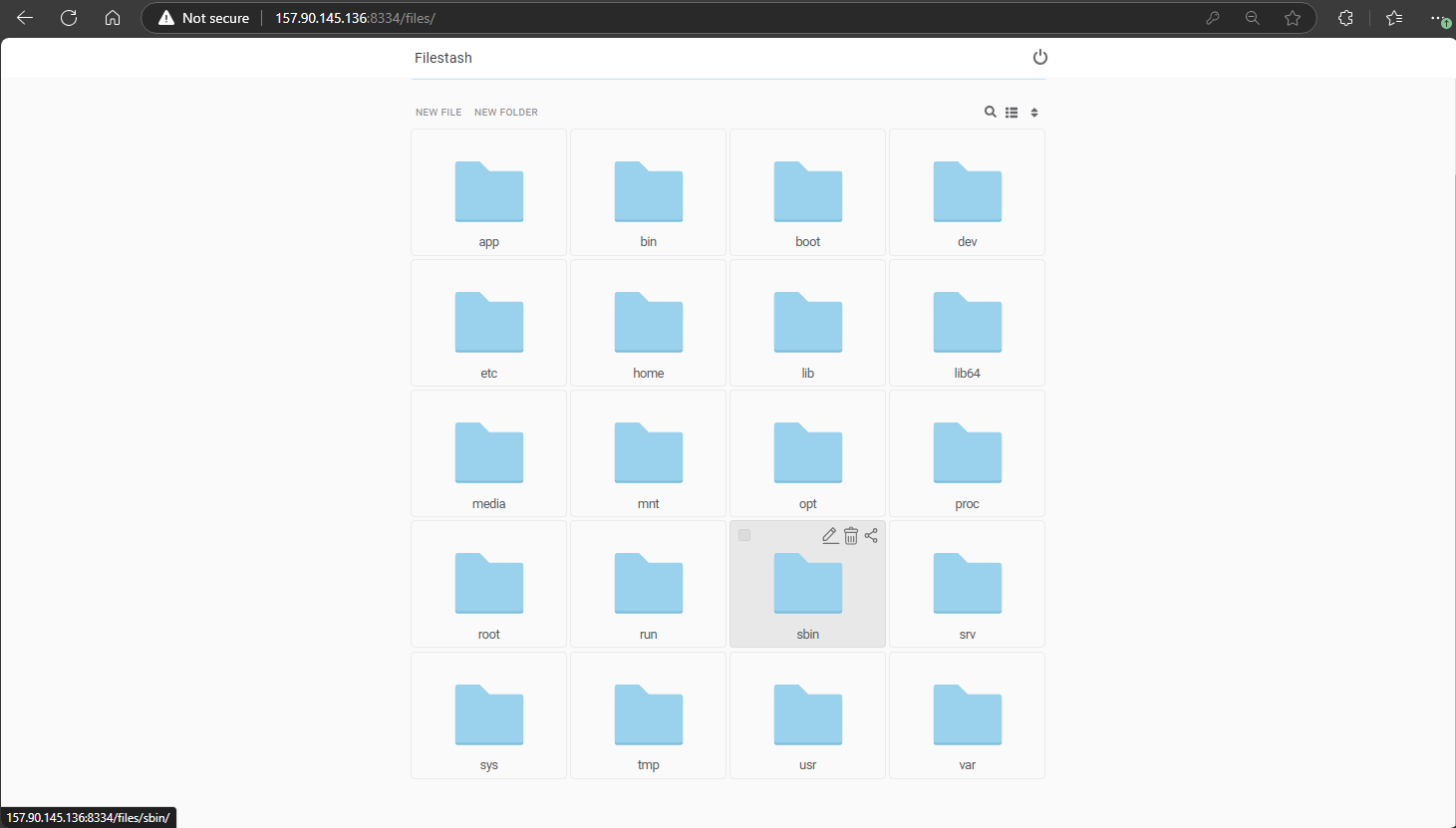Expand browser extensions menu
Image resolution: width=1456 pixels, height=828 pixels.
(1344, 17)
